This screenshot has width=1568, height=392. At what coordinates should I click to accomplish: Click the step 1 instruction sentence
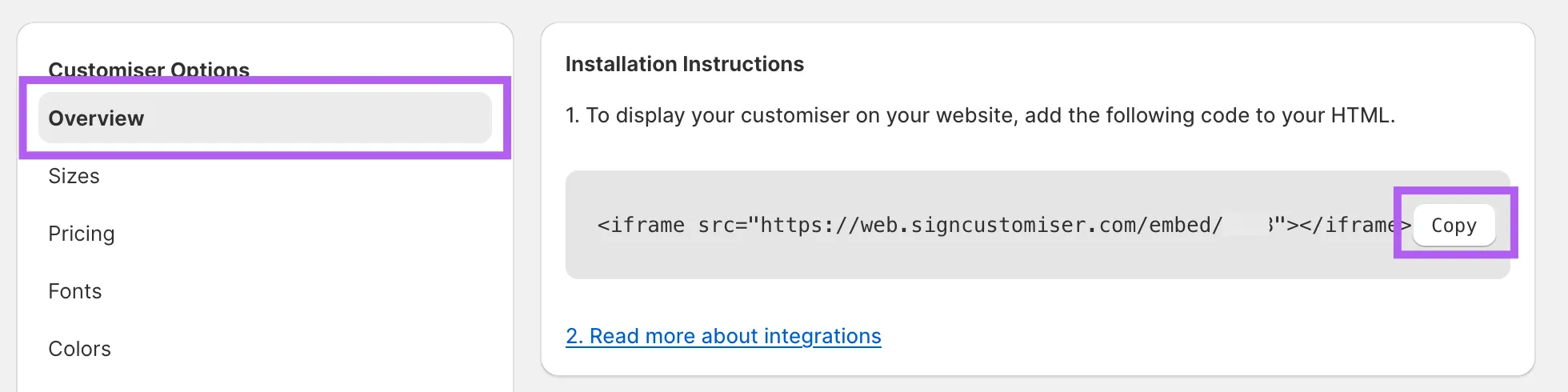(980, 116)
